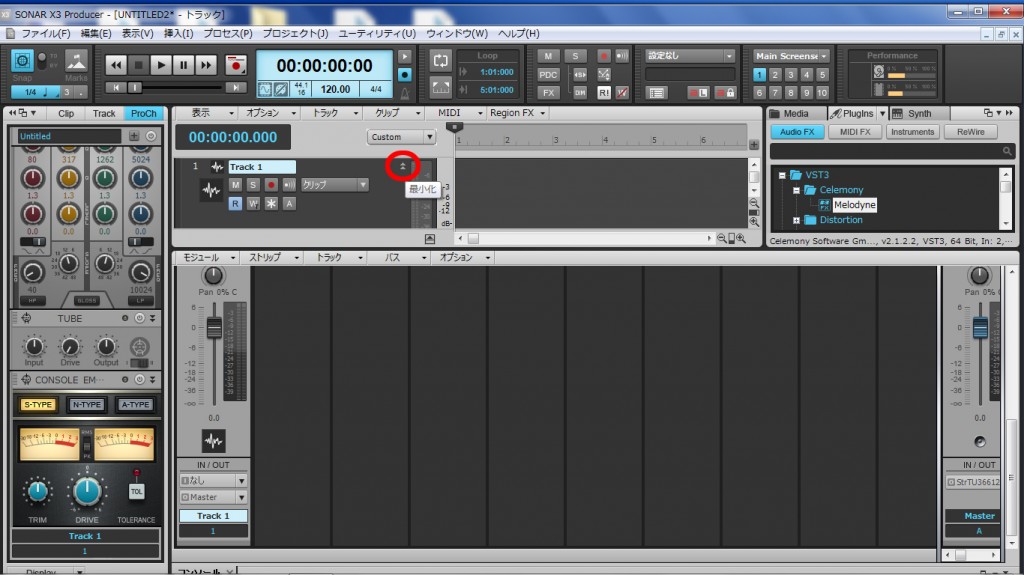
Task: Collapse the VST3 folder tree node
Action: 782,175
